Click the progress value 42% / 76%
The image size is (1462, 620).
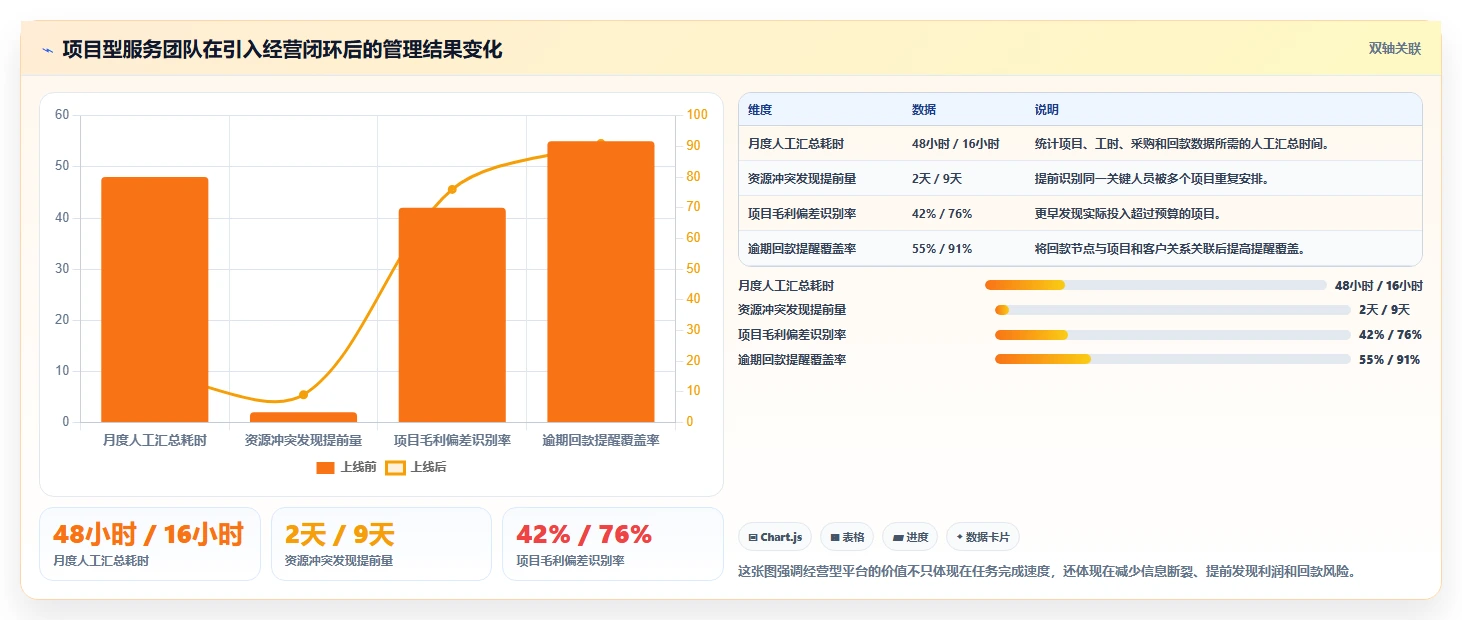click(x=1390, y=335)
